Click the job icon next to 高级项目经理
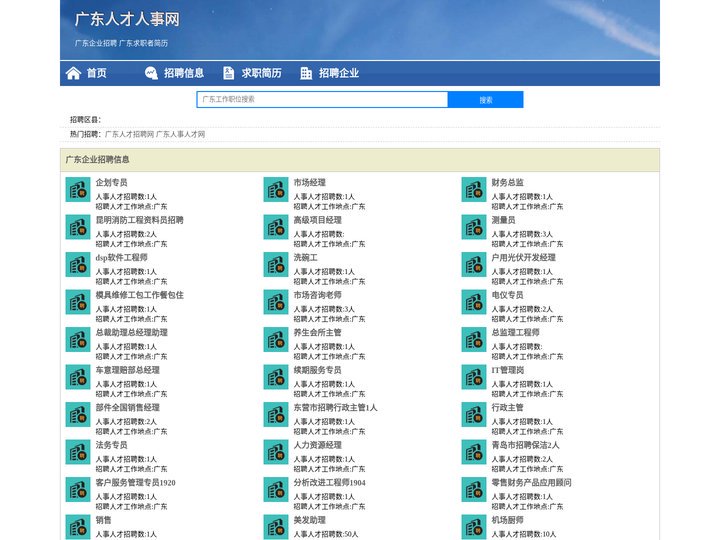This screenshot has height=540, width=720. click(276, 227)
